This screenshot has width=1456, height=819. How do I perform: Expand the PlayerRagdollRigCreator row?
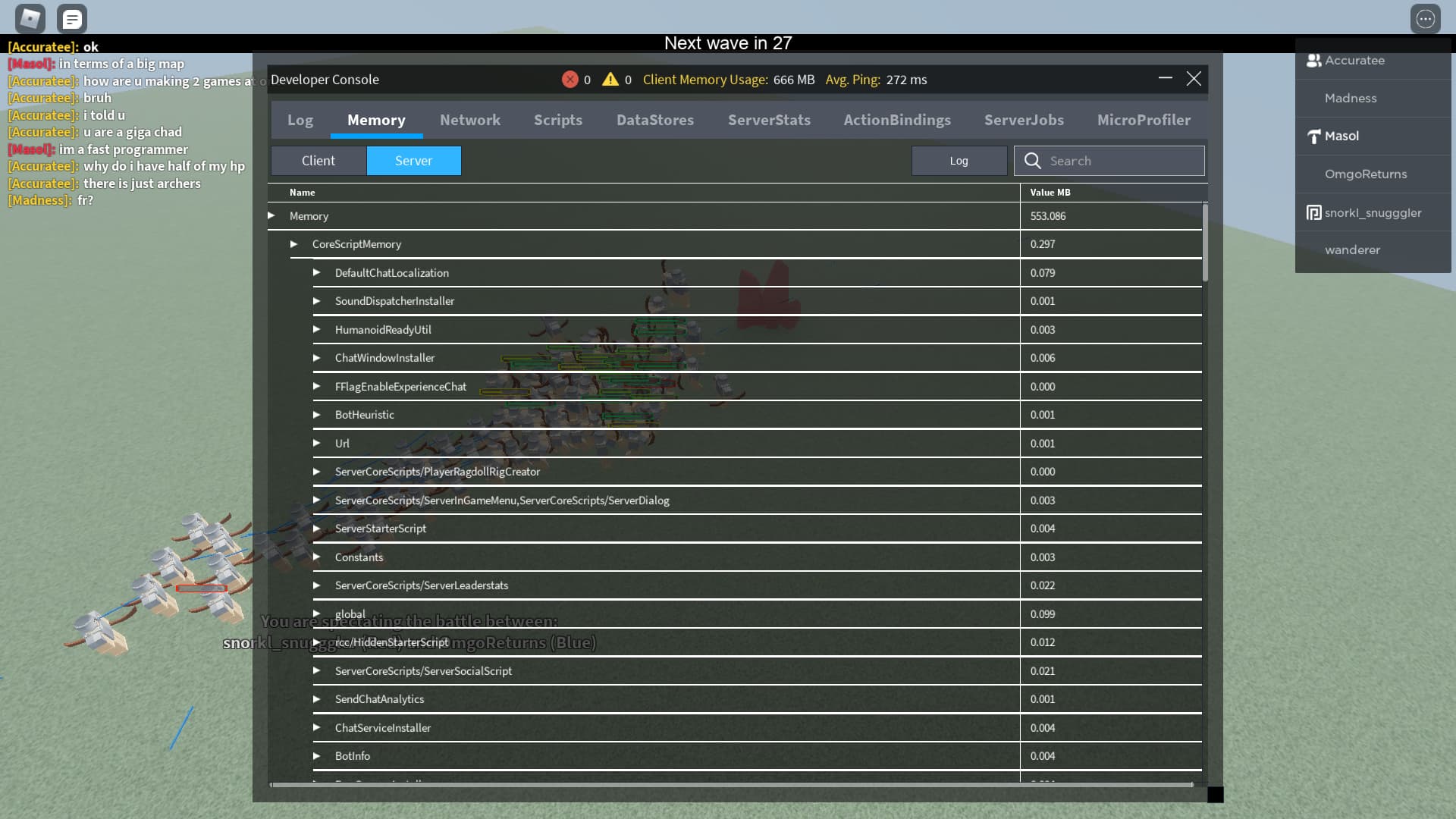317,472
